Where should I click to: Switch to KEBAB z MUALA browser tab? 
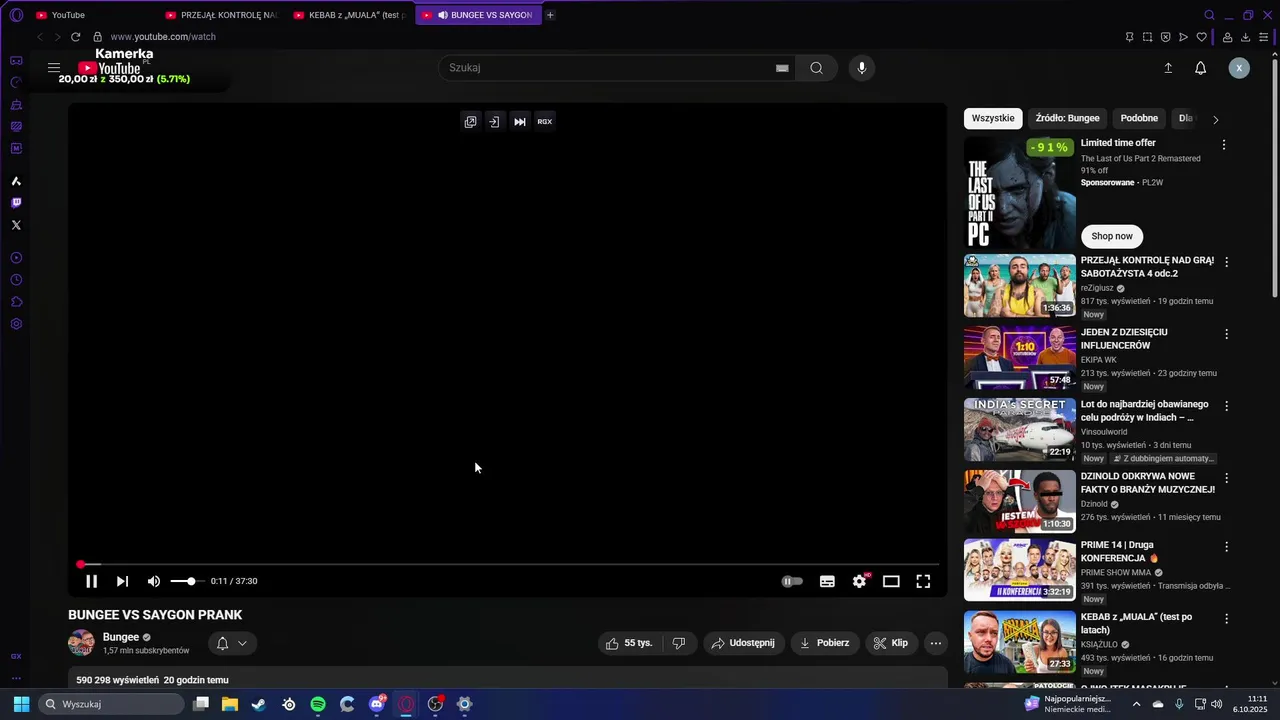pyautogui.click(x=350, y=15)
